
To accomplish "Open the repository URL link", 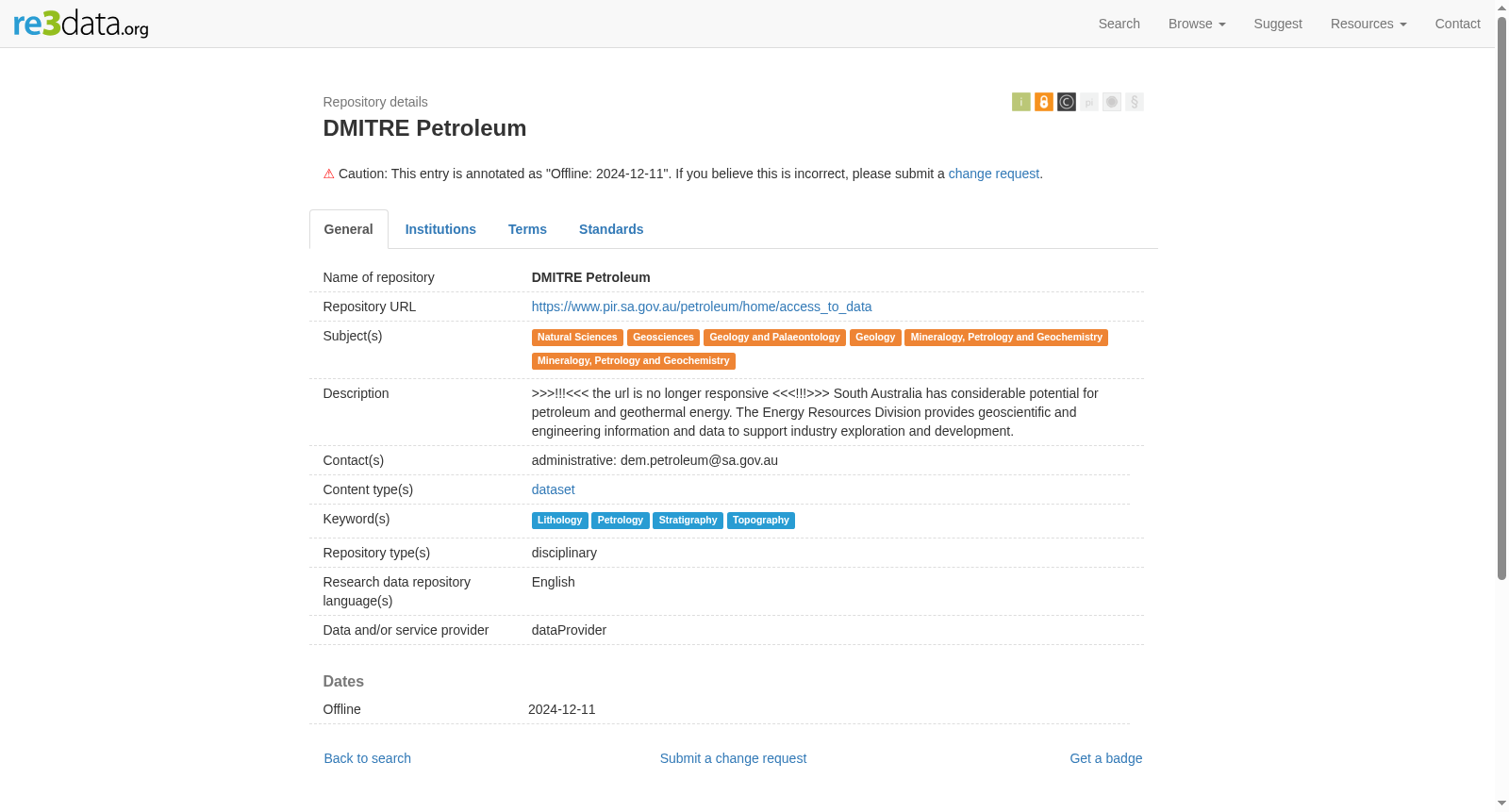I will pos(702,307).
